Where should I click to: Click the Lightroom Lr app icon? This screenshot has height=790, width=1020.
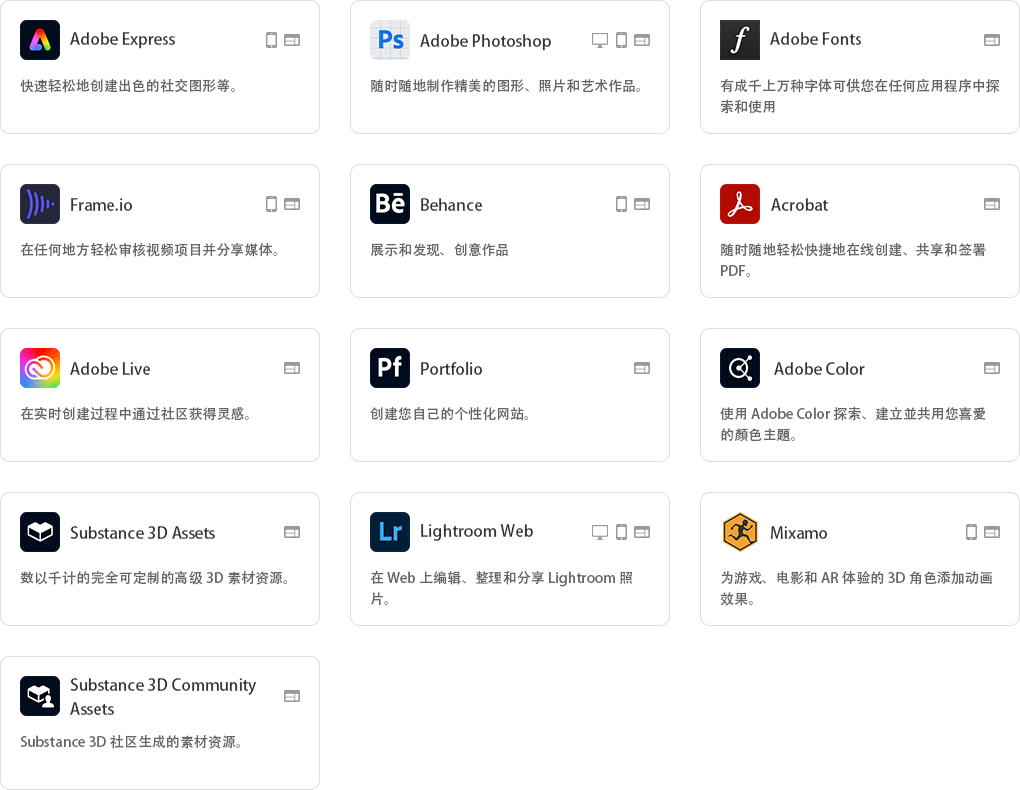click(x=390, y=532)
